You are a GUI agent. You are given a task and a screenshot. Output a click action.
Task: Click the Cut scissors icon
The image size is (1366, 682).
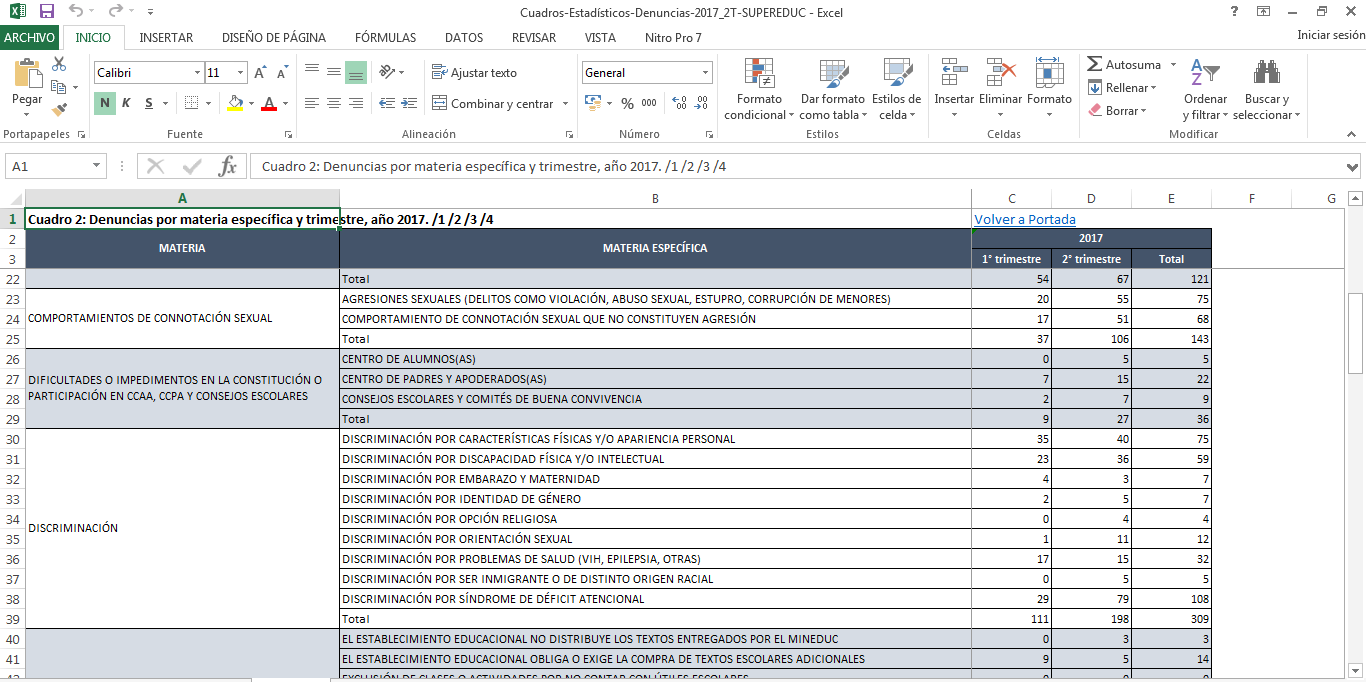click(x=59, y=64)
